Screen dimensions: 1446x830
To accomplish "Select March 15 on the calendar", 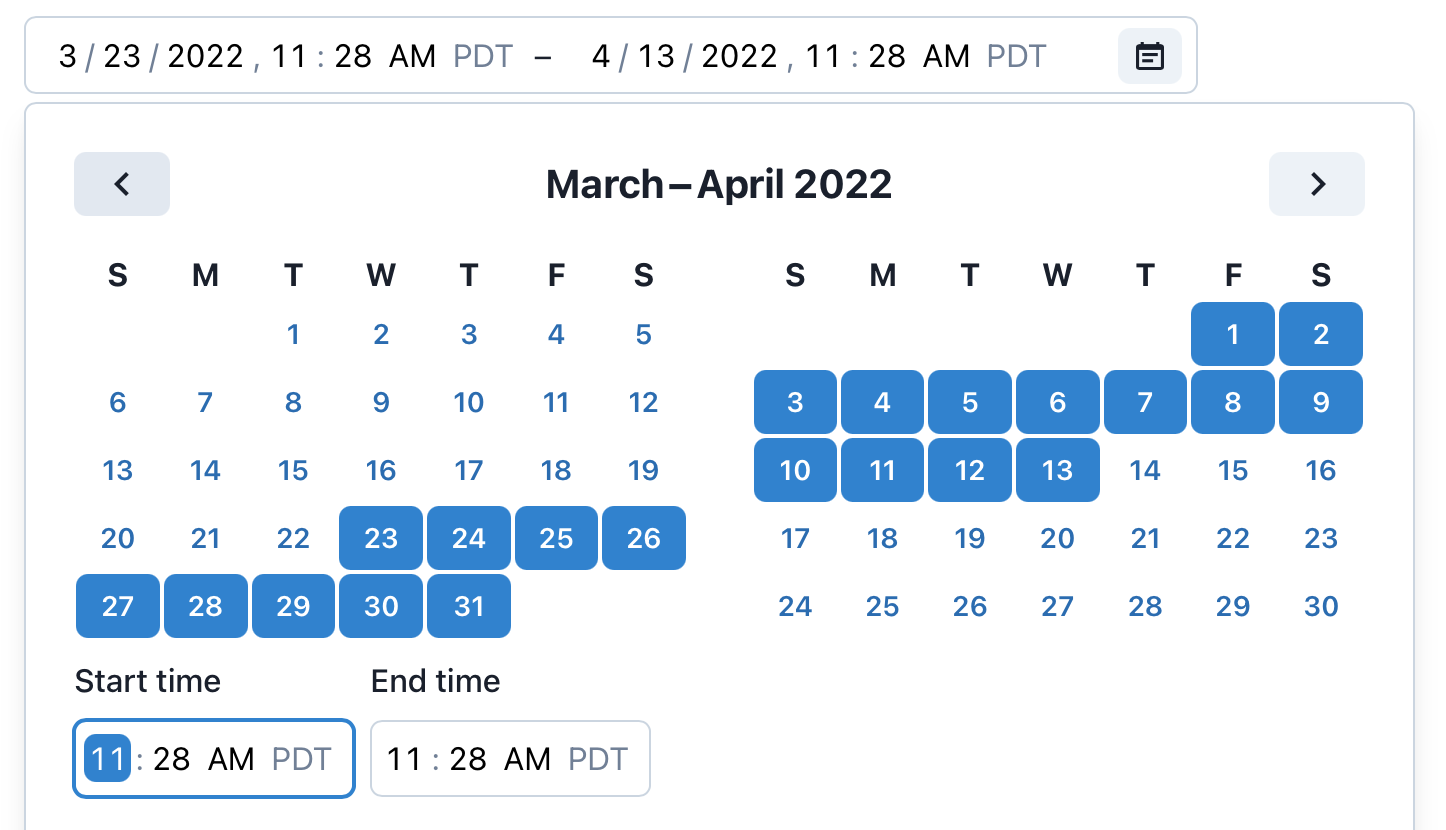I will pyautogui.click(x=293, y=470).
